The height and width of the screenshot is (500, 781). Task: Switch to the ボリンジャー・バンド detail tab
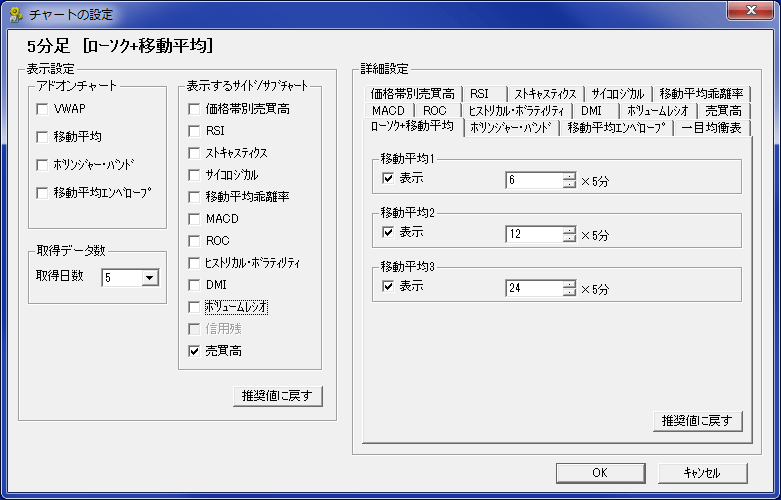[511, 128]
